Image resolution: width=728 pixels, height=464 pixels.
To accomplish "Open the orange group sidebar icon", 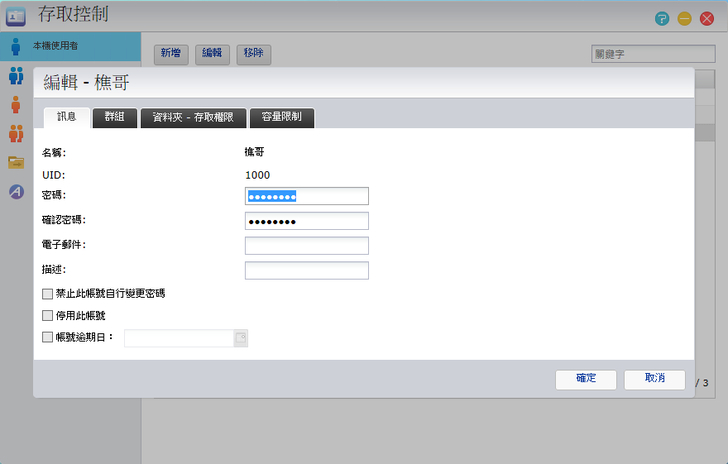I will [x=16, y=133].
